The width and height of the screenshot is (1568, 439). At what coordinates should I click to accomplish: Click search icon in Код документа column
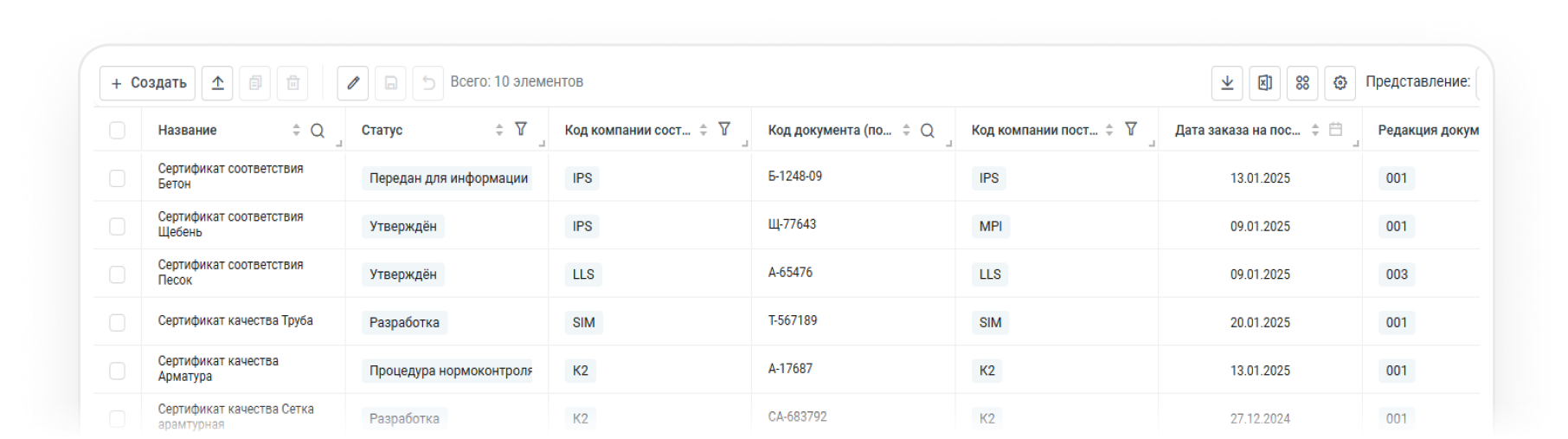point(927,131)
